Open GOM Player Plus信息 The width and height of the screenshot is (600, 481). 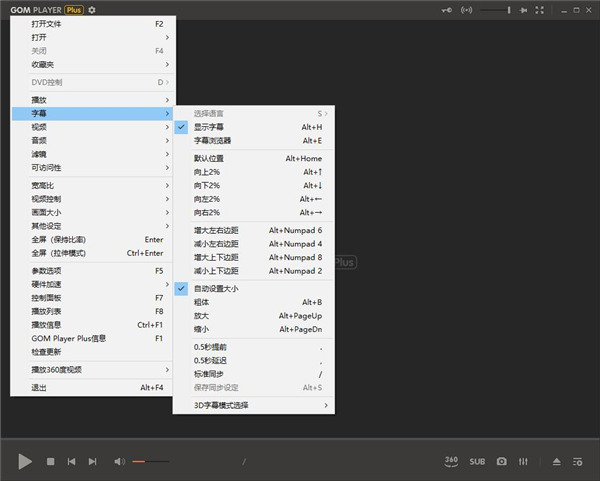[x=93, y=338]
